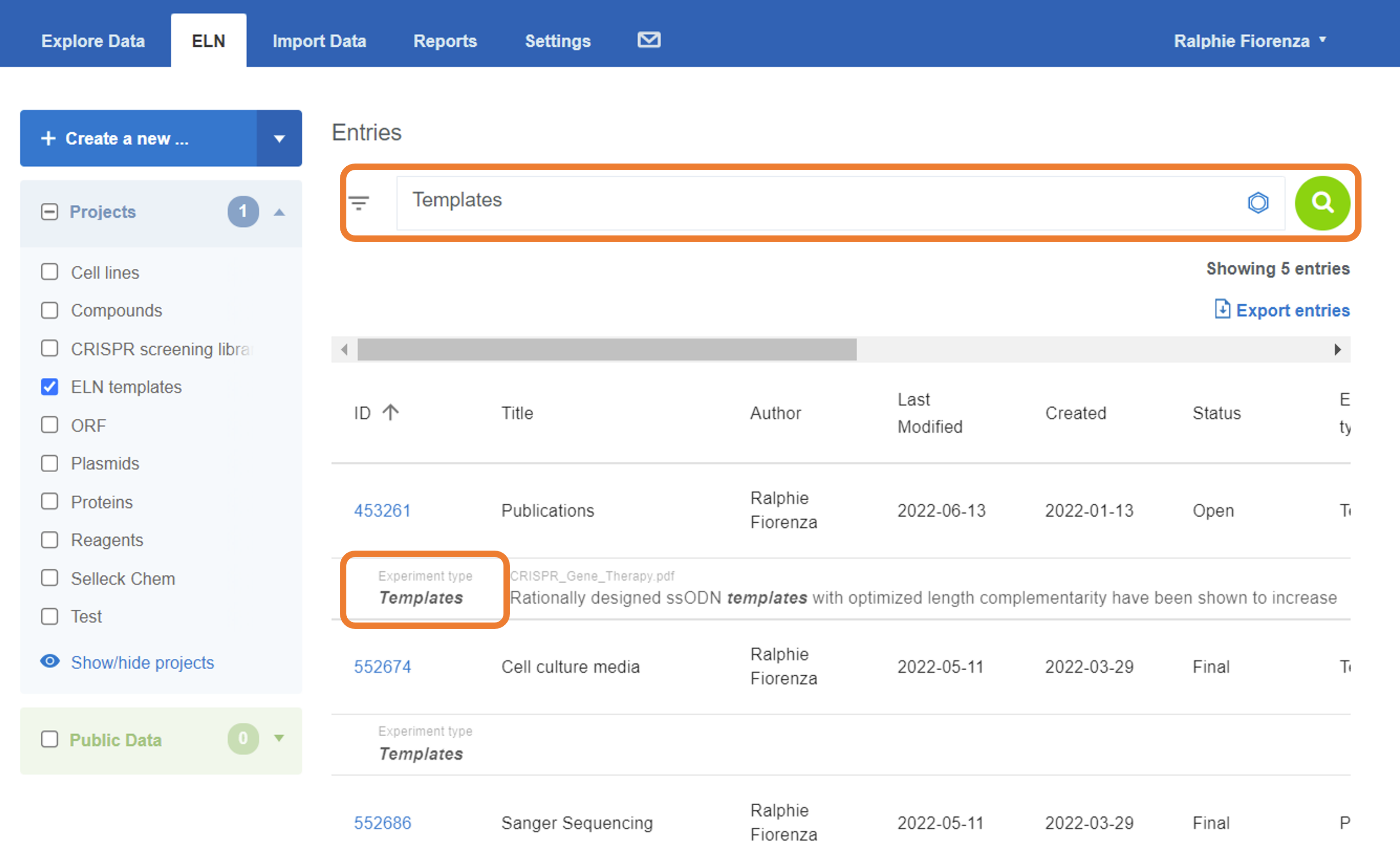Click the Created column header
1400x863 pixels.
point(1075,413)
